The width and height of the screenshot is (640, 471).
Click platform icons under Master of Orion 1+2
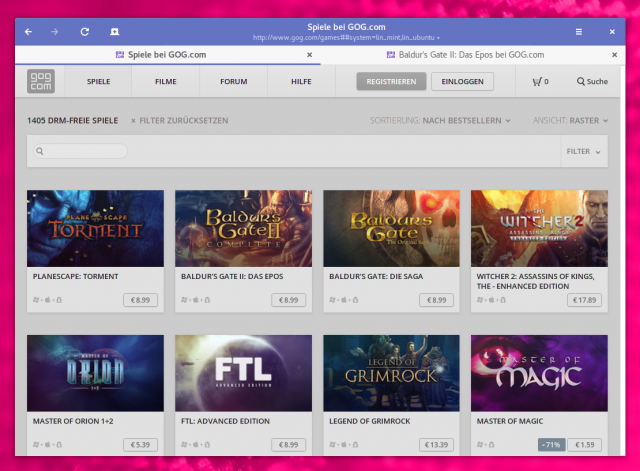coord(47,444)
